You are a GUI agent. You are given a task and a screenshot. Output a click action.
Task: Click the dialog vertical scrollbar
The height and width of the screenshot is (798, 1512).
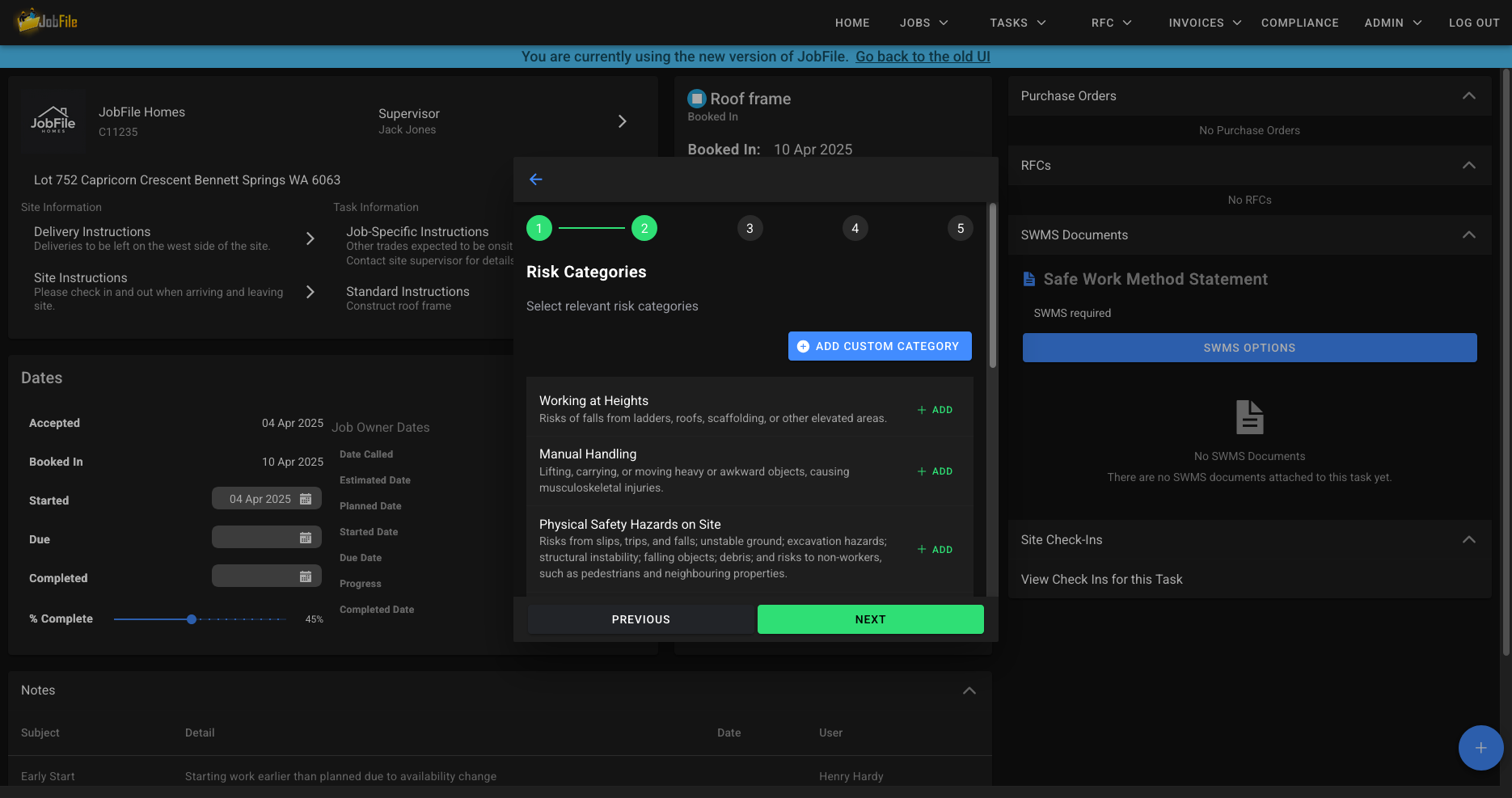point(992,285)
